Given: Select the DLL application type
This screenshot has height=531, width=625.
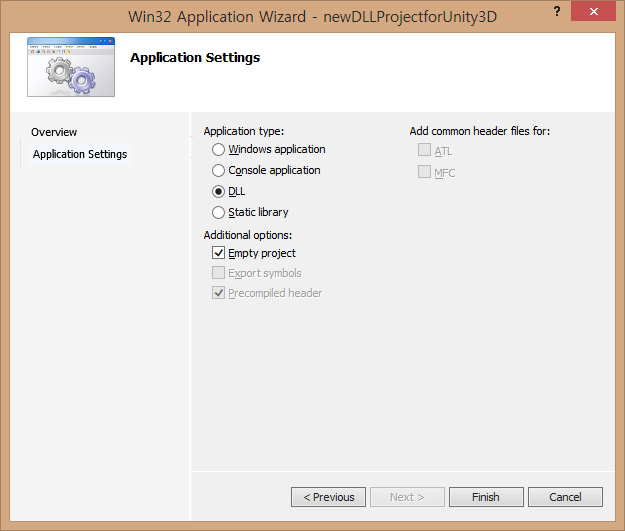Looking at the screenshot, I should [218, 192].
